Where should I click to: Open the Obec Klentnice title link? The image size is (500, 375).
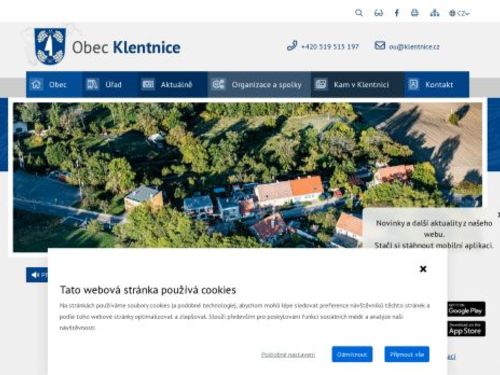(x=126, y=47)
